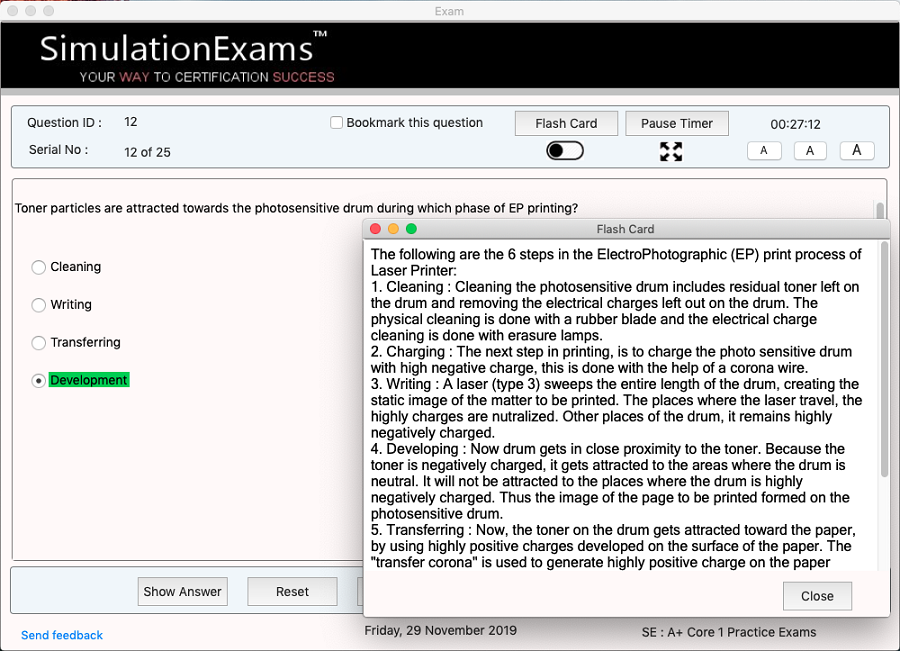Click Show Answer to reveal correct choice
Viewport: 900px width, 651px height.
tap(182, 591)
